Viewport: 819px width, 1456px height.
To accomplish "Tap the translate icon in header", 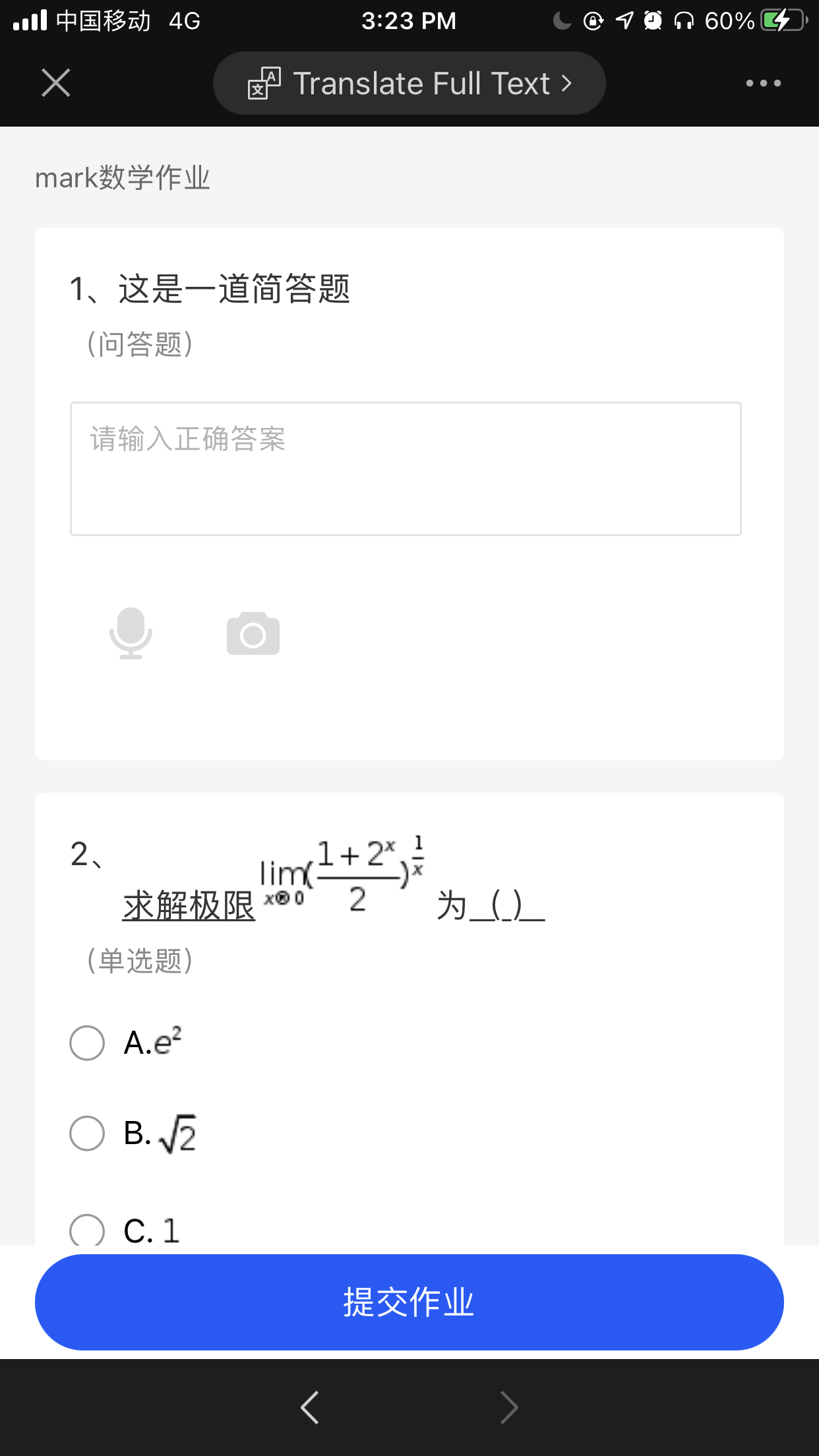I will click(264, 84).
